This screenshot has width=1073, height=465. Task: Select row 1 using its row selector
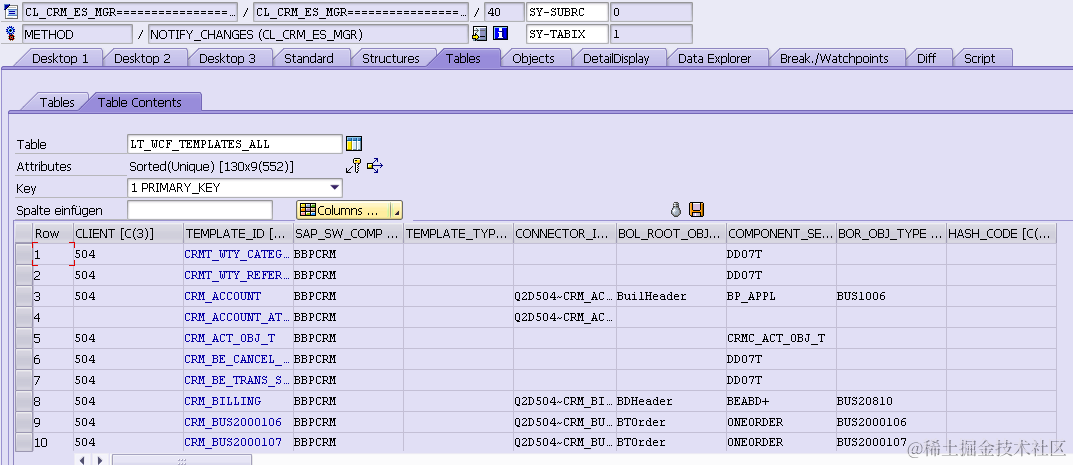[24, 254]
